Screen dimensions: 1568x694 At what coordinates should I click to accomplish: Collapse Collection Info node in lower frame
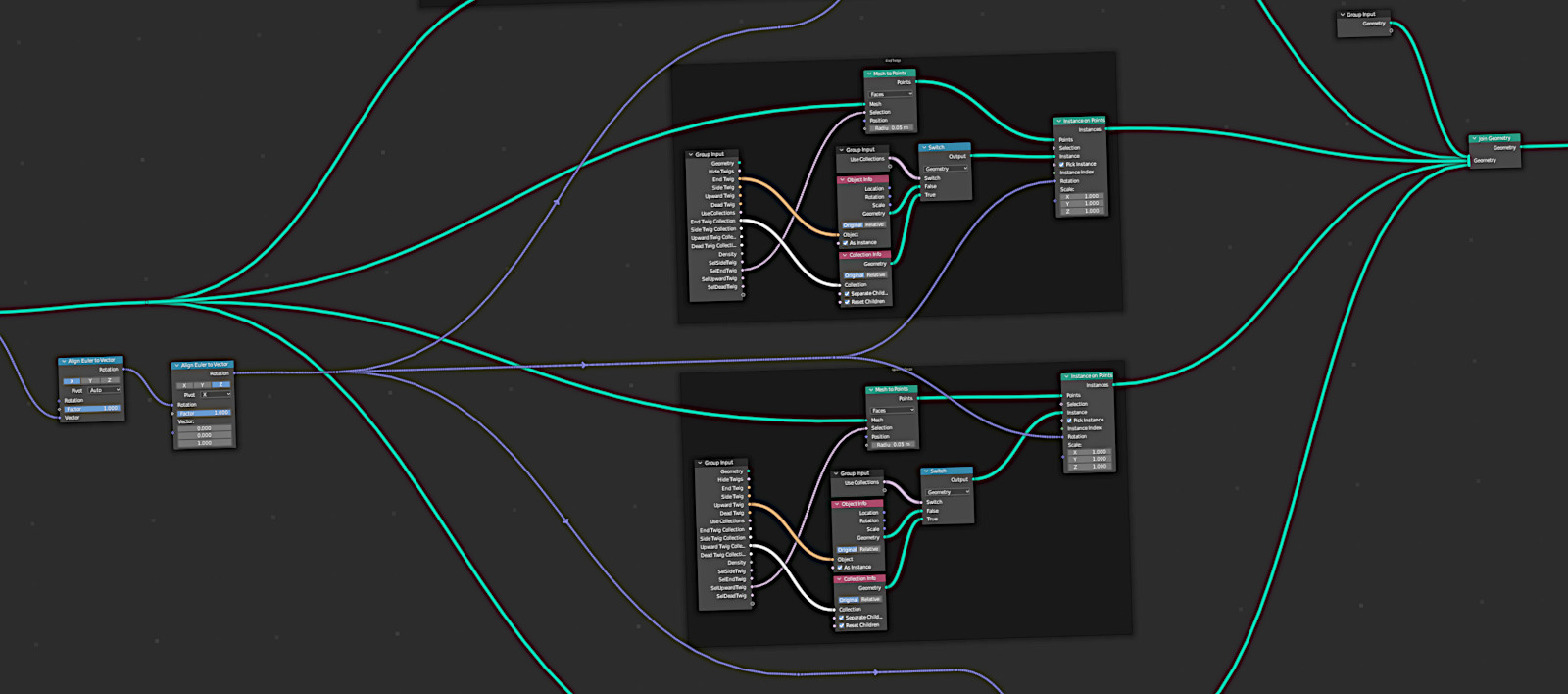coord(840,579)
